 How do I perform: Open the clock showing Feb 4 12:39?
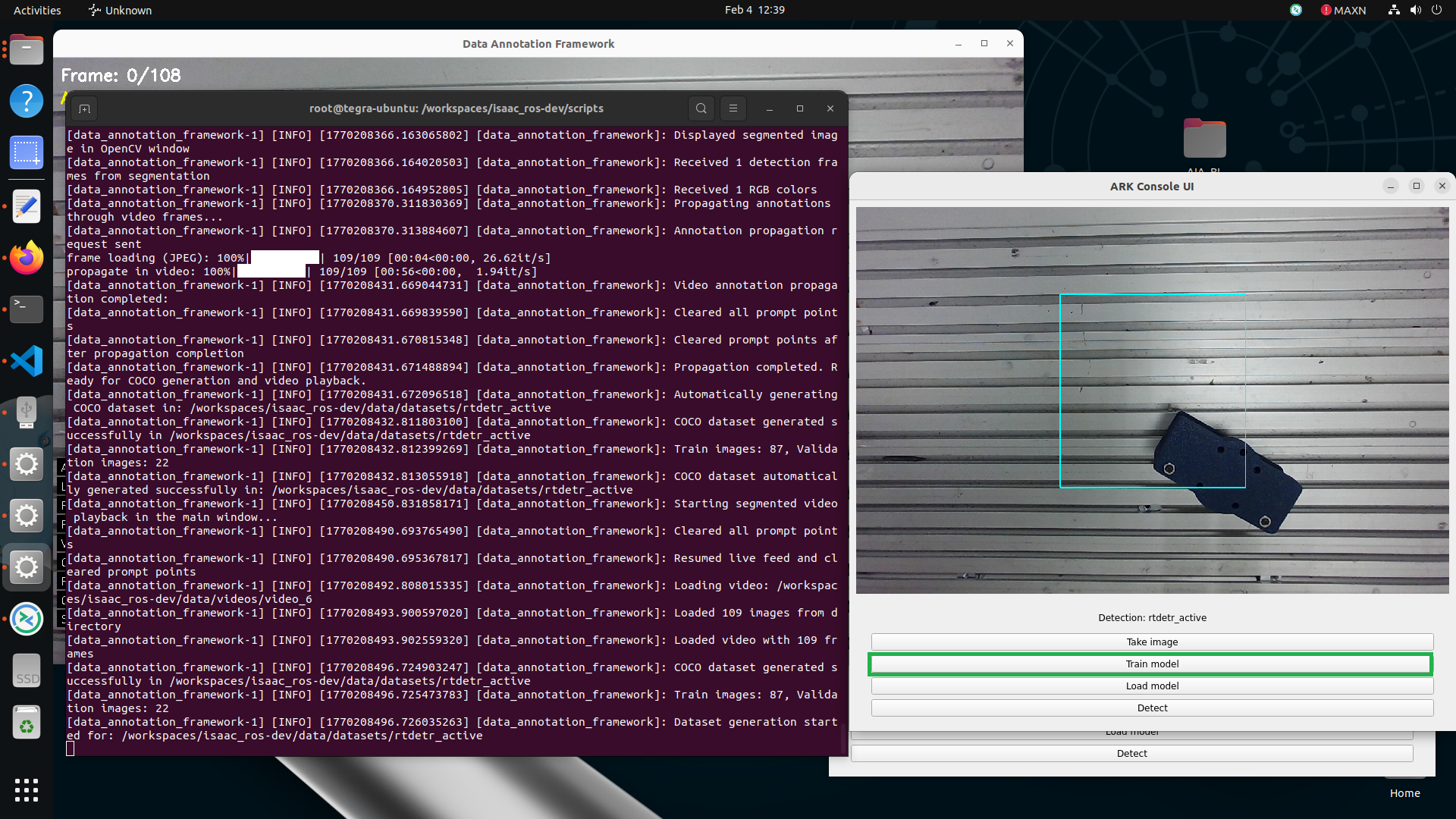(755, 10)
